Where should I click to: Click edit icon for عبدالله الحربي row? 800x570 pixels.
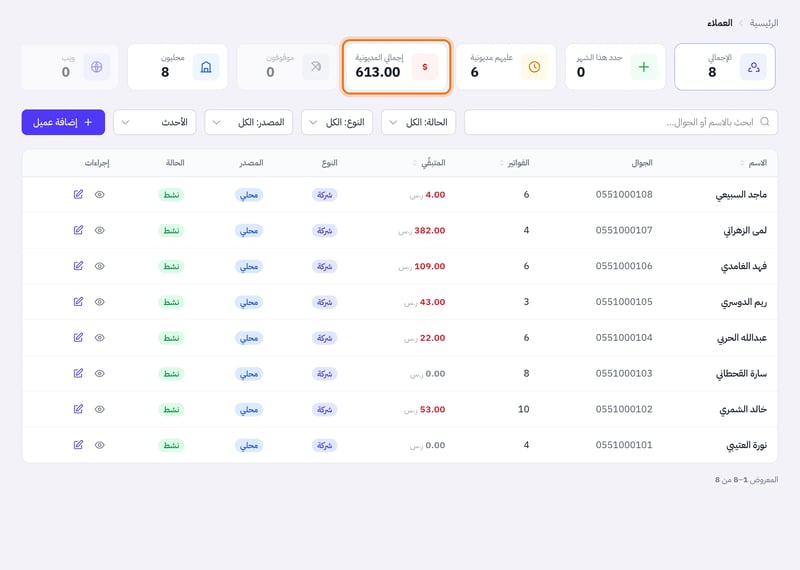click(78, 337)
